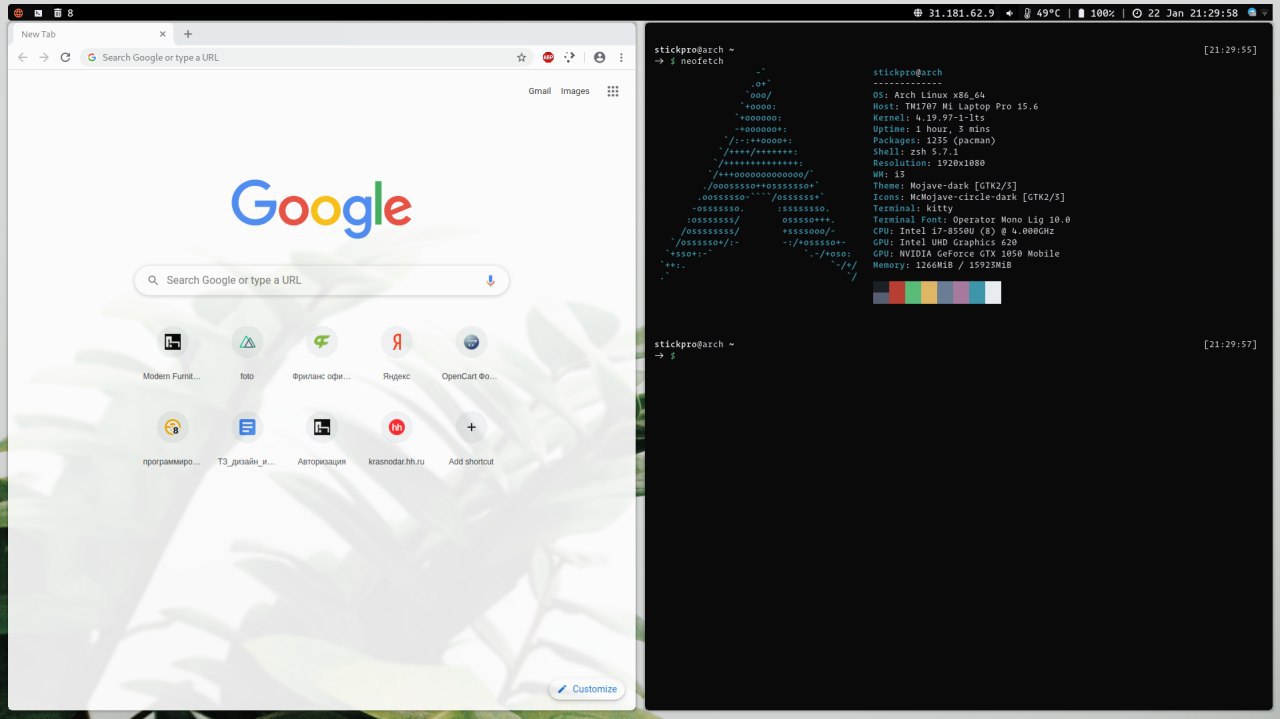Focus the Google search box on the page
1280x719 pixels.
coord(322,280)
